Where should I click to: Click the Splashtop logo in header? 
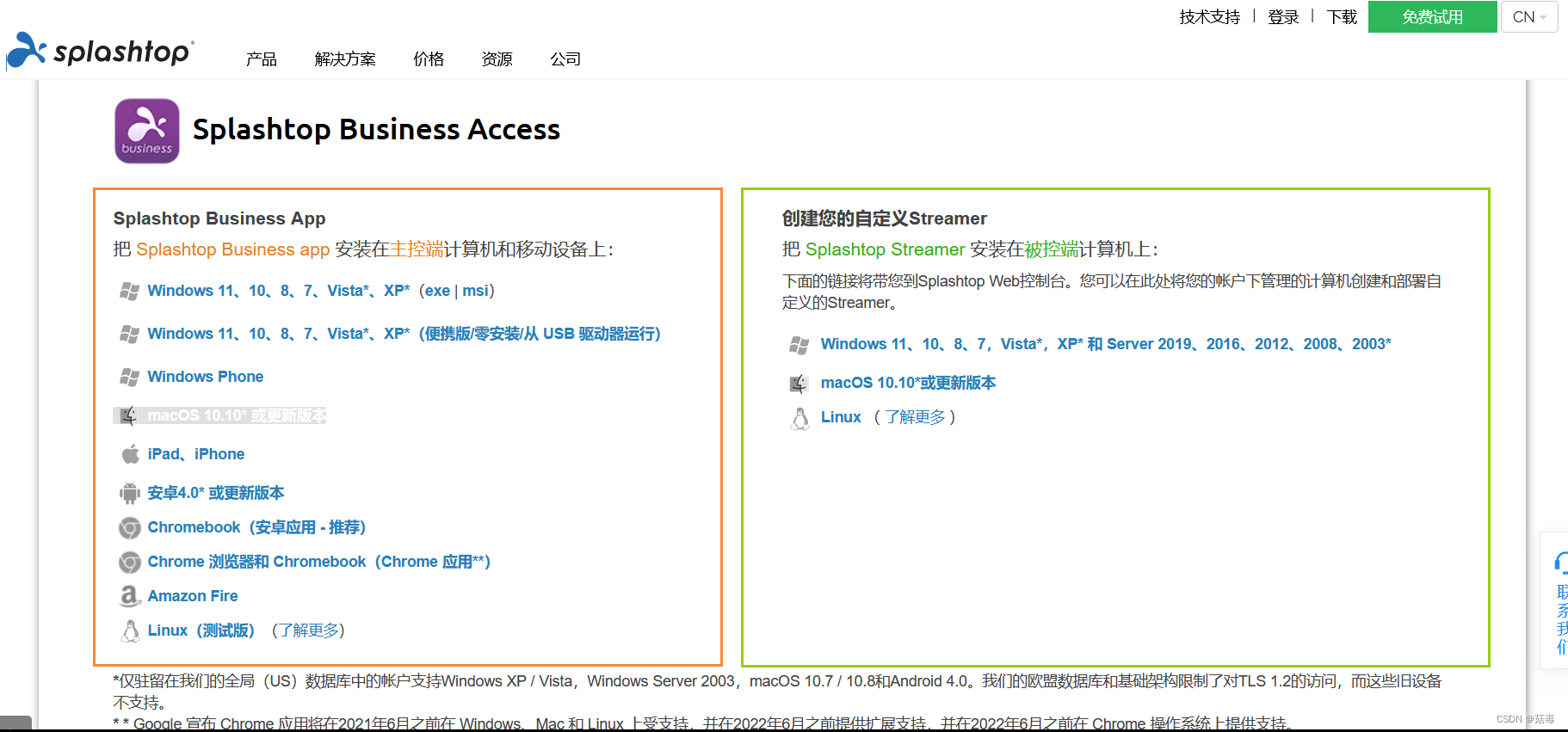pos(100,51)
